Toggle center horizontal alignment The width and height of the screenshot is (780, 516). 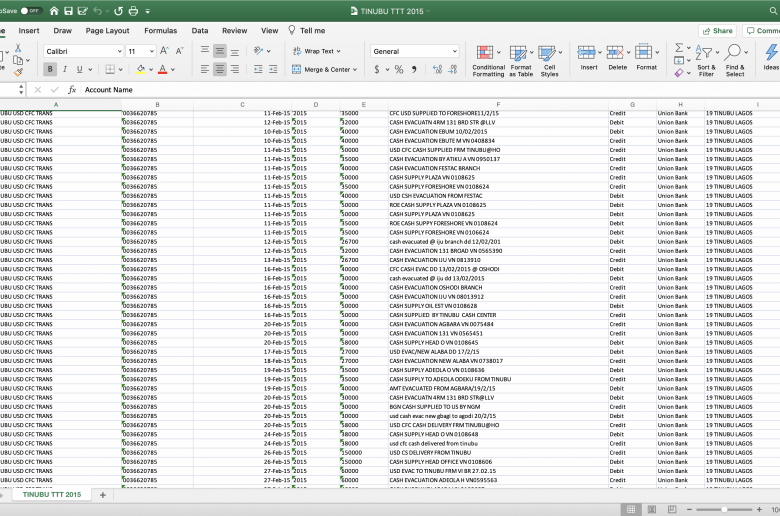coord(220,69)
